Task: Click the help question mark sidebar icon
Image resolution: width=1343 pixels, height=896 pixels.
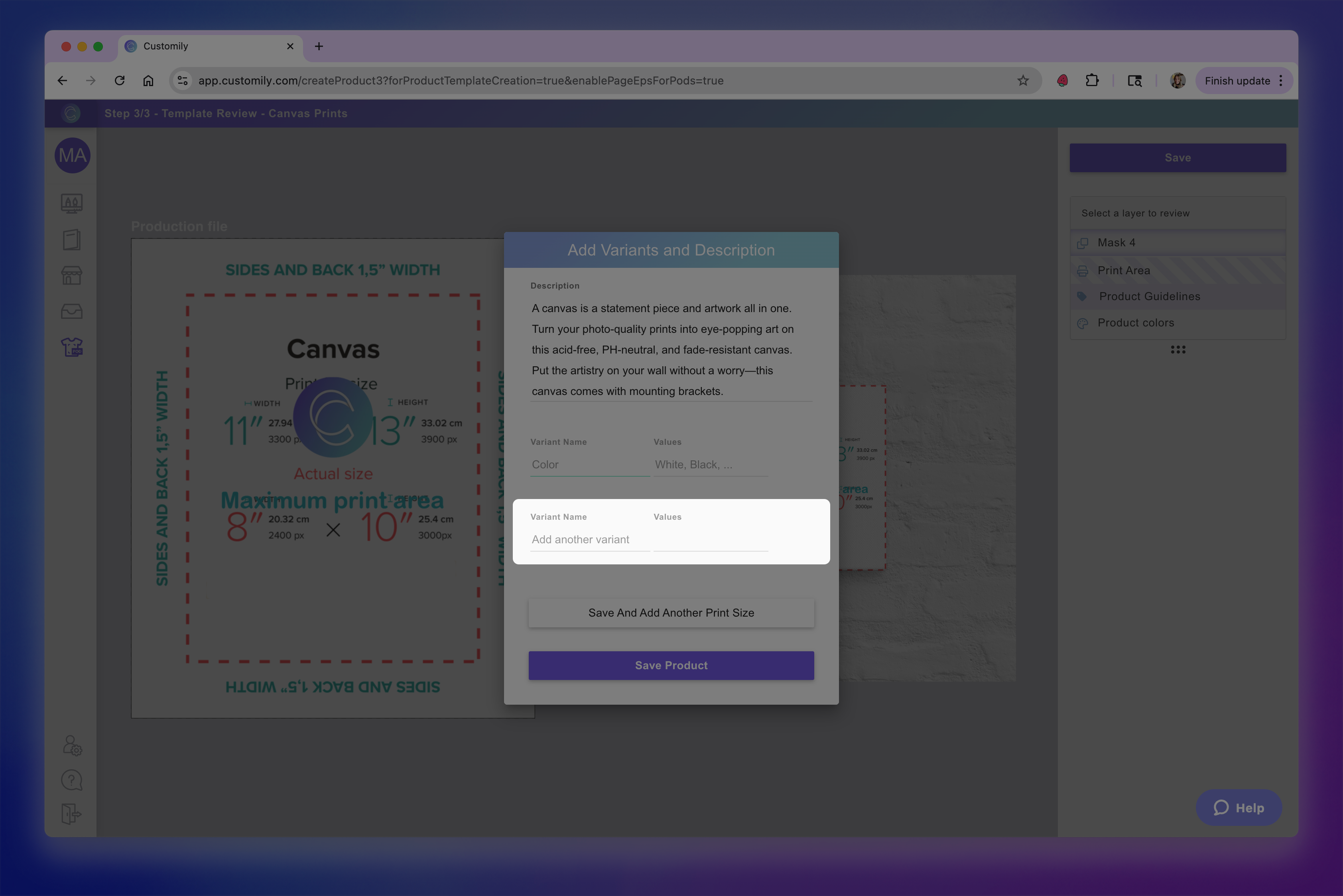Action: pyautogui.click(x=71, y=780)
